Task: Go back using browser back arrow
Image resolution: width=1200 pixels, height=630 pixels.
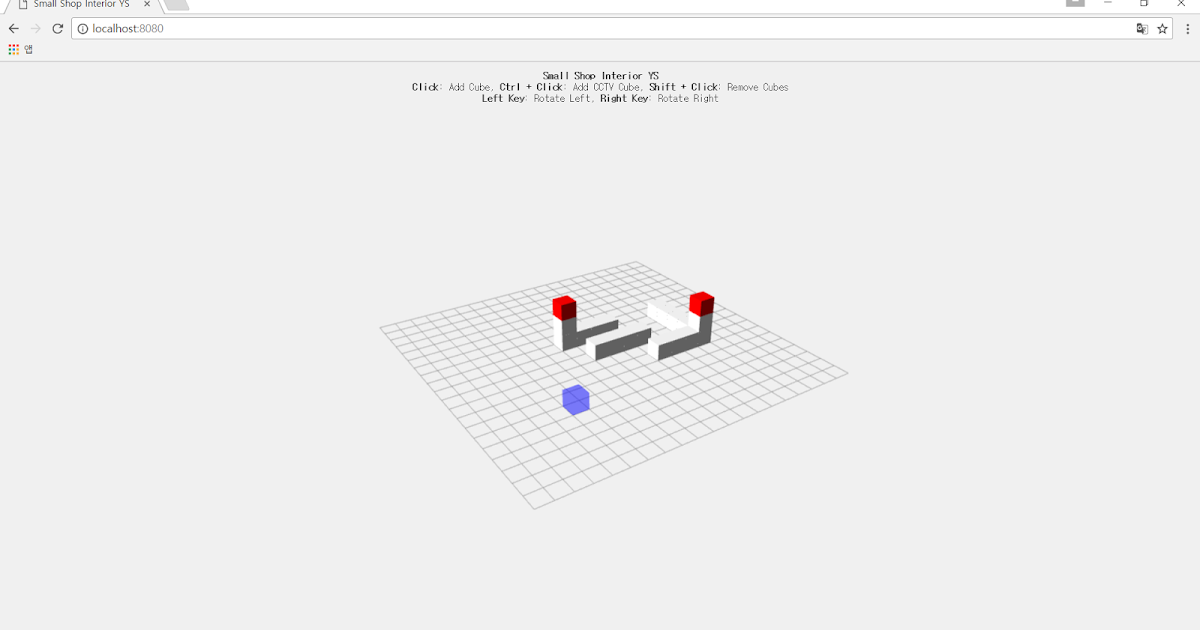Action: [x=14, y=29]
